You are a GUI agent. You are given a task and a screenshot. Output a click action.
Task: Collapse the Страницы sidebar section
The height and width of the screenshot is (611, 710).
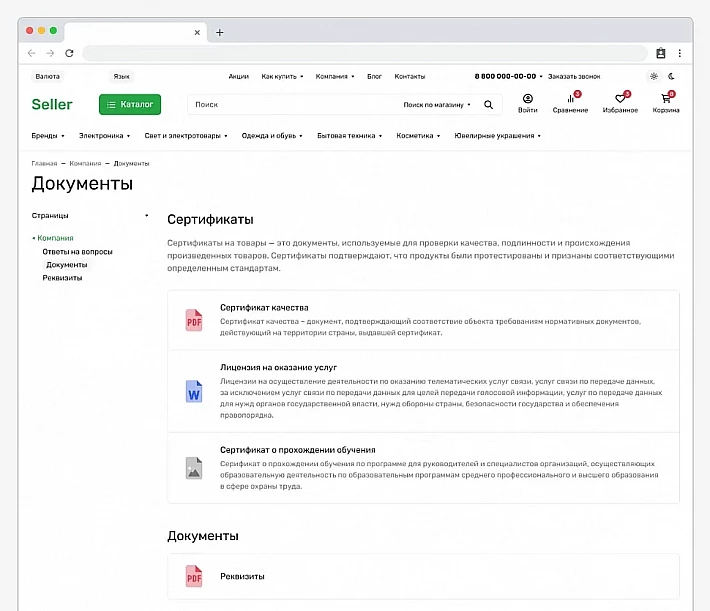click(146, 215)
